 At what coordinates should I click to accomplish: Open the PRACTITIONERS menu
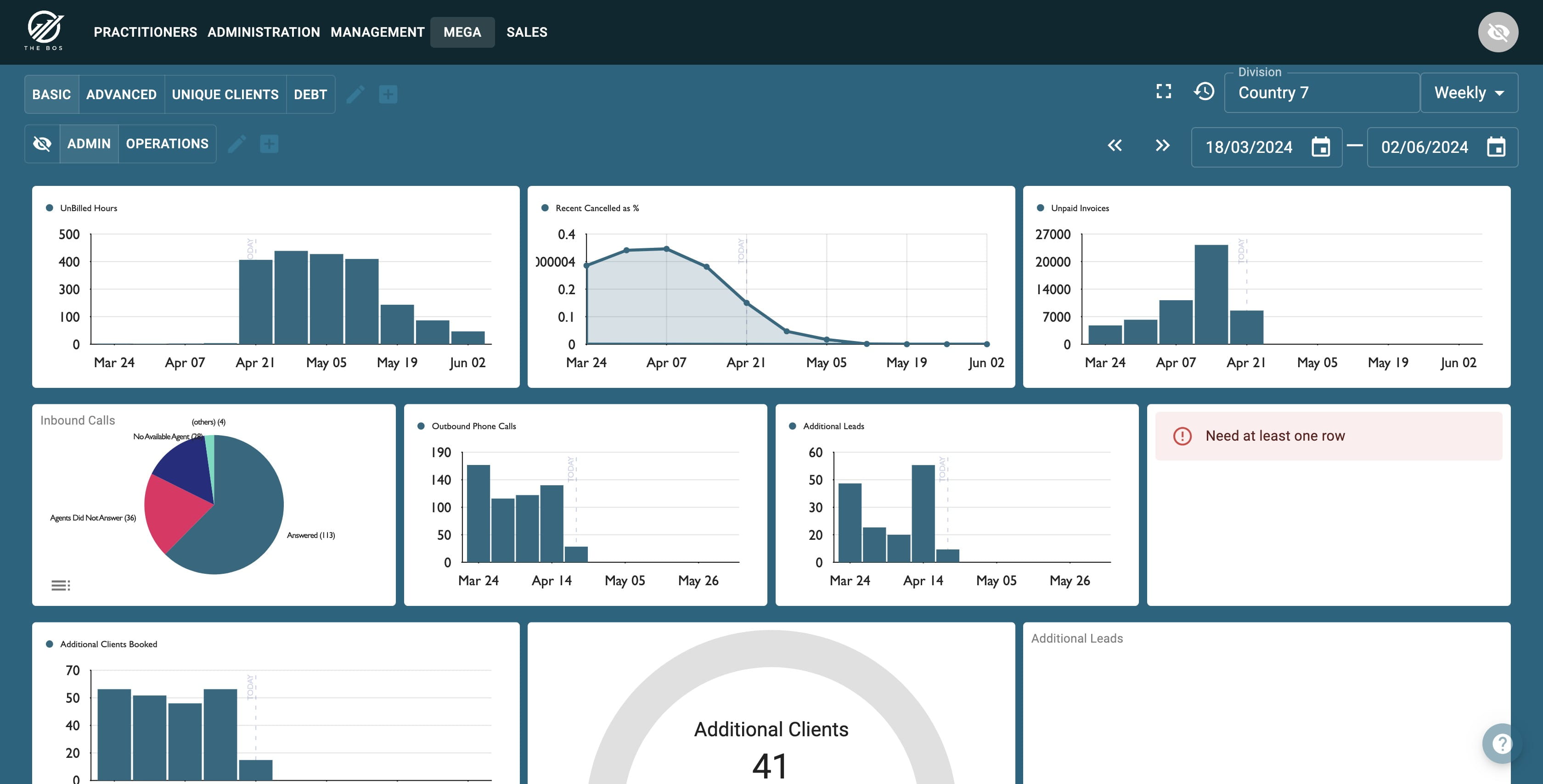[x=146, y=32]
